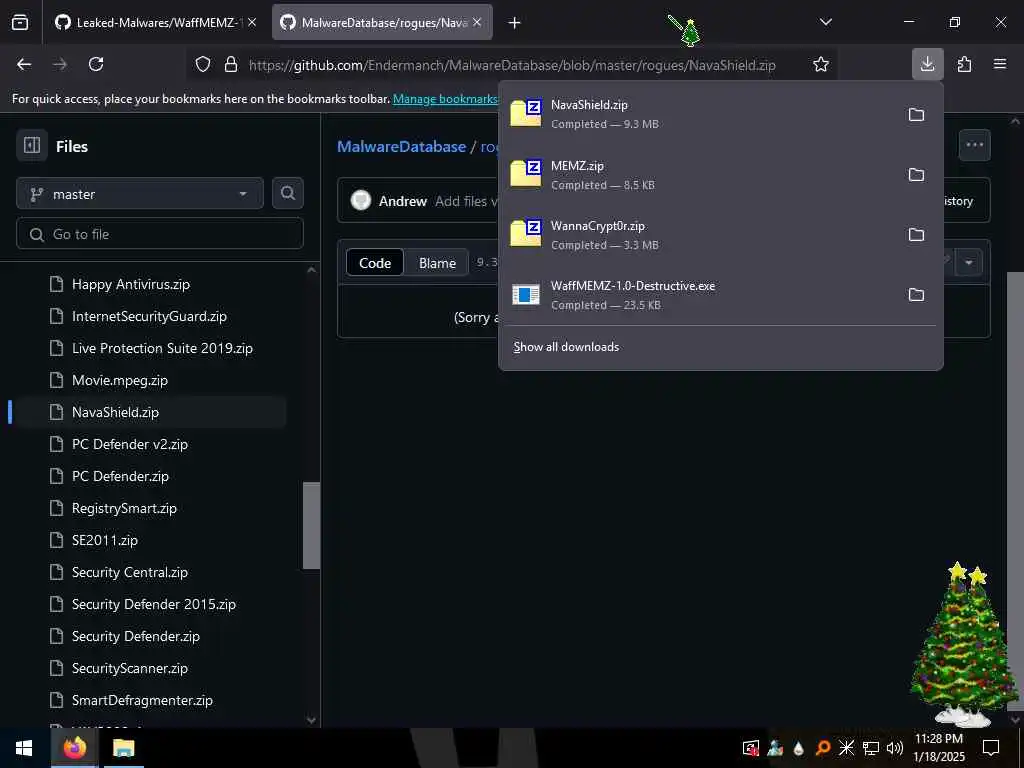Select Live Protection Suite 2019.zip
This screenshot has width=1024, height=768.
click(x=162, y=348)
